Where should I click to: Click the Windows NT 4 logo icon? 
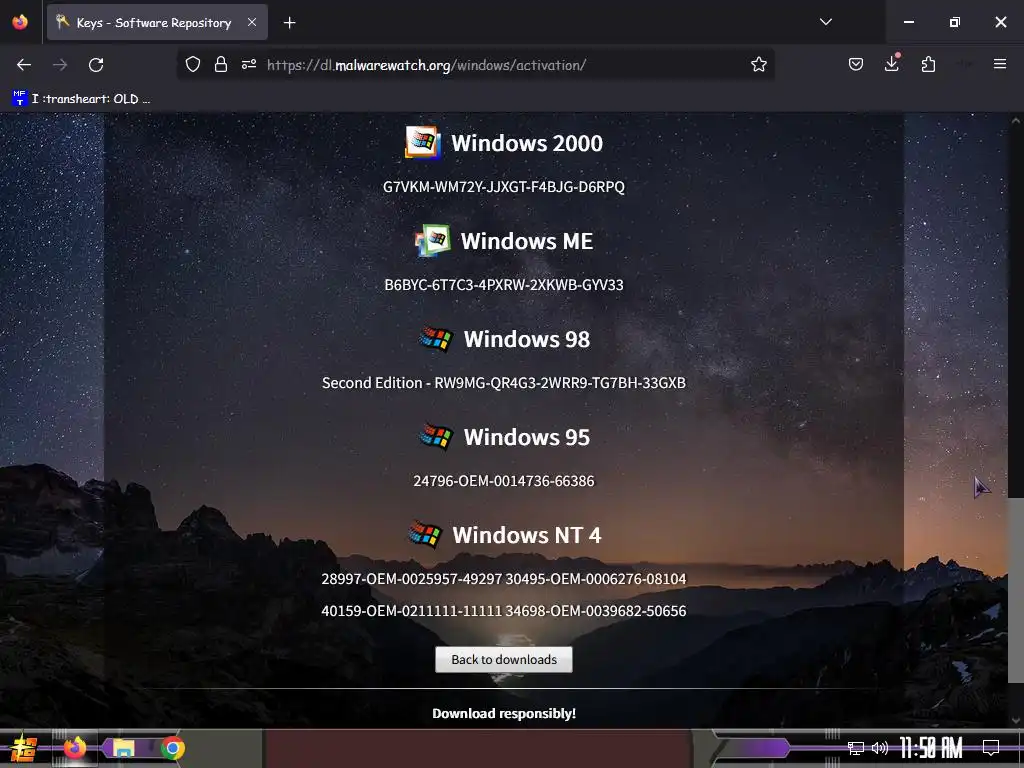tap(425, 534)
